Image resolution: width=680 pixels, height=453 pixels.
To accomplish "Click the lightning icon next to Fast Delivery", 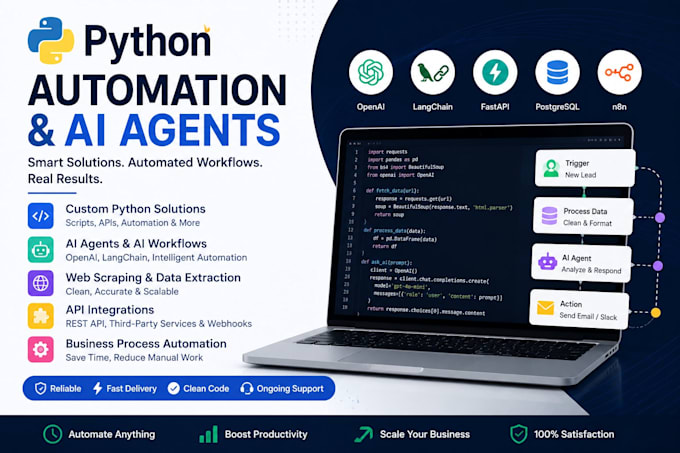I will click(x=98, y=388).
